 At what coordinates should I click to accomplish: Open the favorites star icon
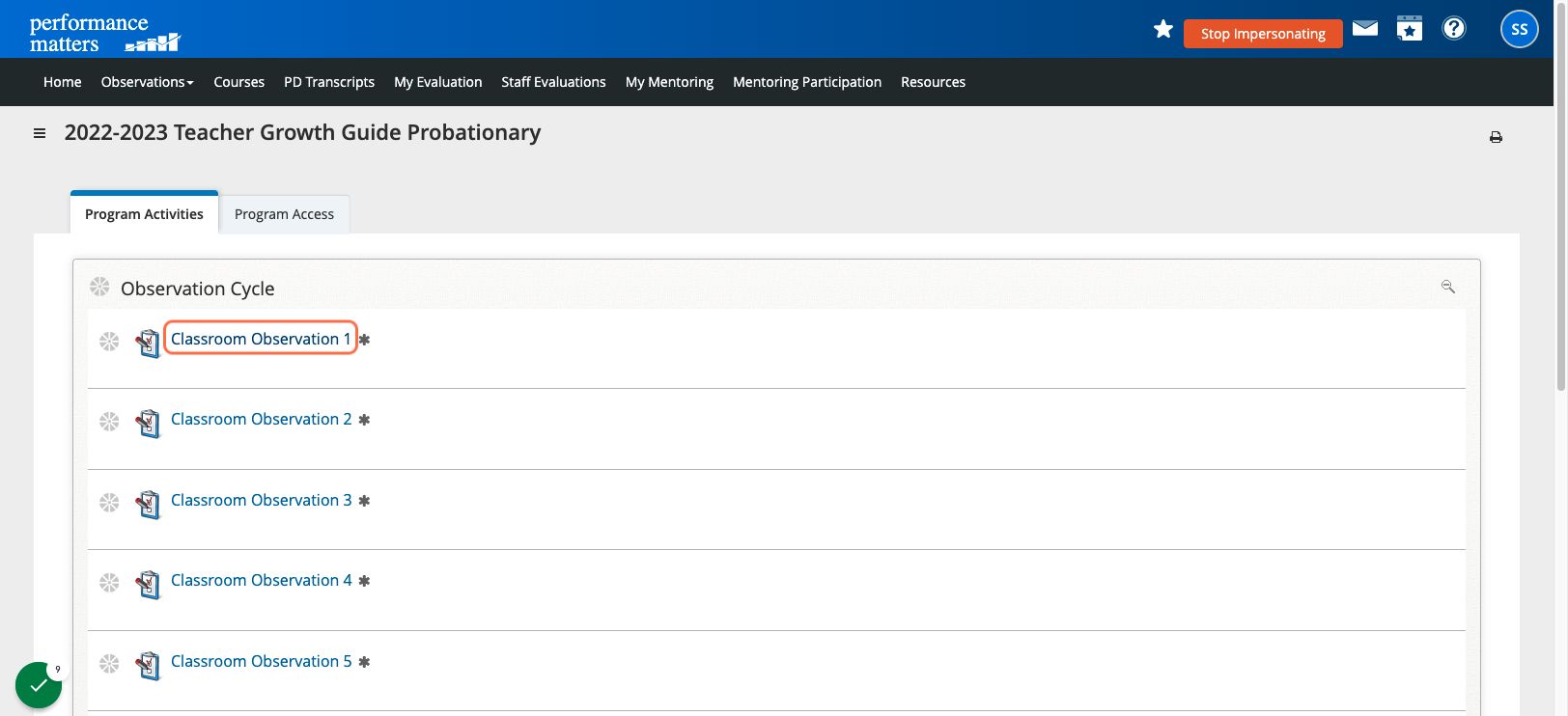click(x=1163, y=29)
